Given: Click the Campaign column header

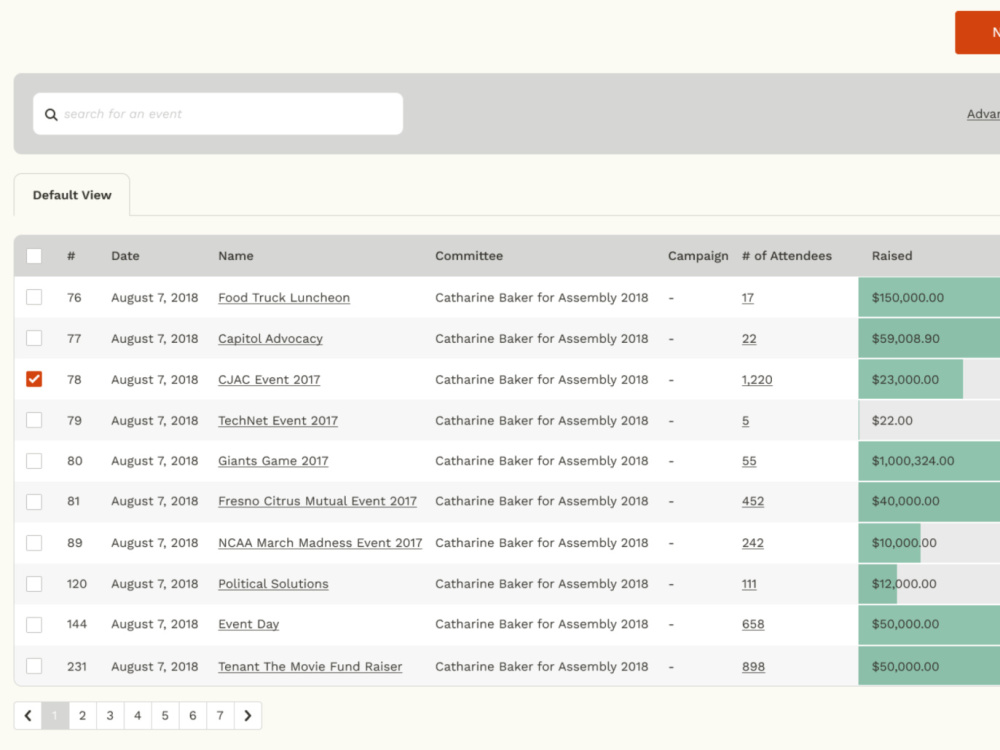Looking at the screenshot, I should pyautogui.click(x=698, y=256).
